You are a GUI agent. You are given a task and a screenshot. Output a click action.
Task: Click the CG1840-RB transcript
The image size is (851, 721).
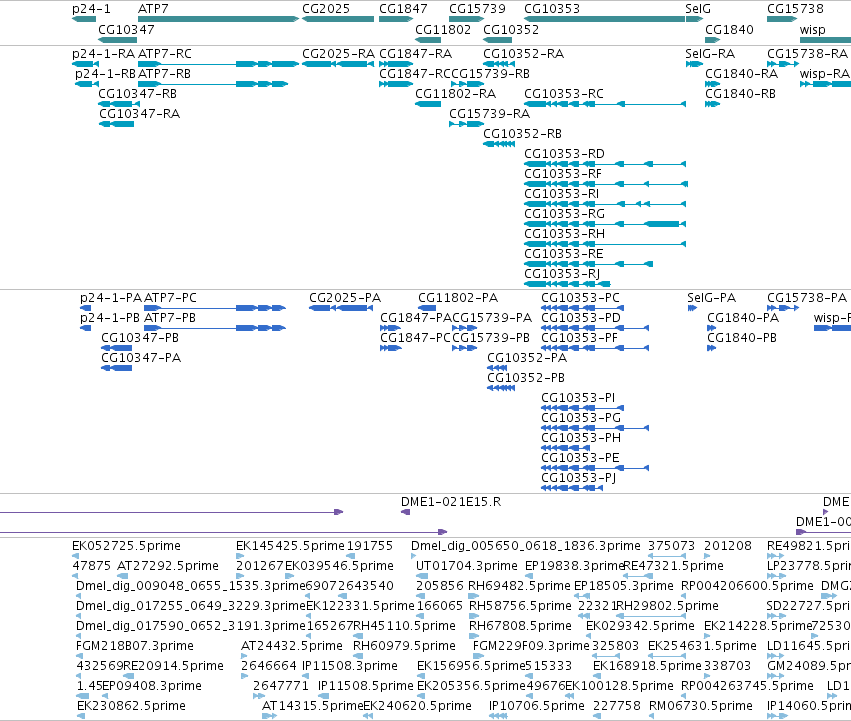click(712, 104)
